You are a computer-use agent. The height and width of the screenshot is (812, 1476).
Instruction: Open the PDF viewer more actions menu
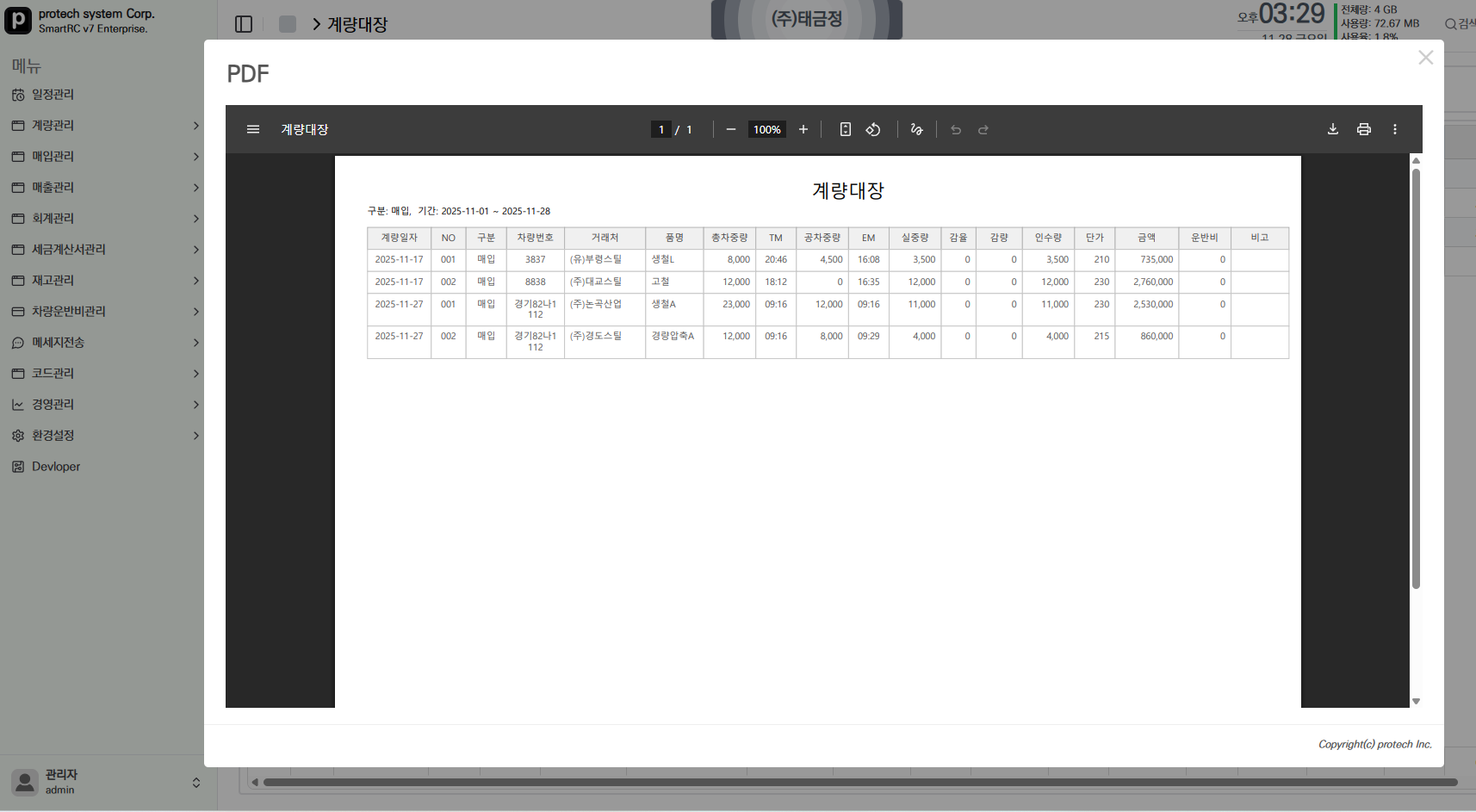[1395, 129]
